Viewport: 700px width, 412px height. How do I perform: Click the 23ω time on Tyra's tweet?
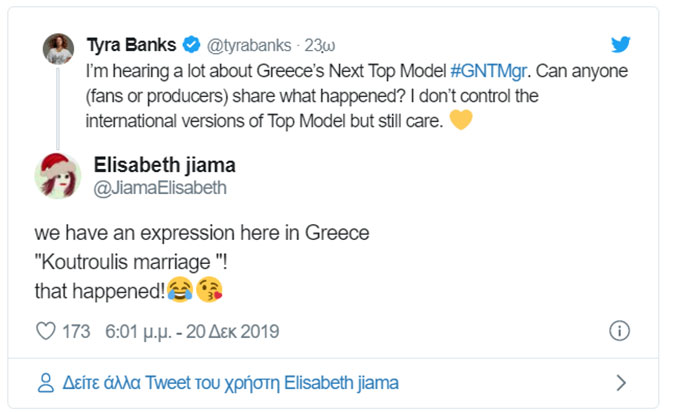(318, 45)
